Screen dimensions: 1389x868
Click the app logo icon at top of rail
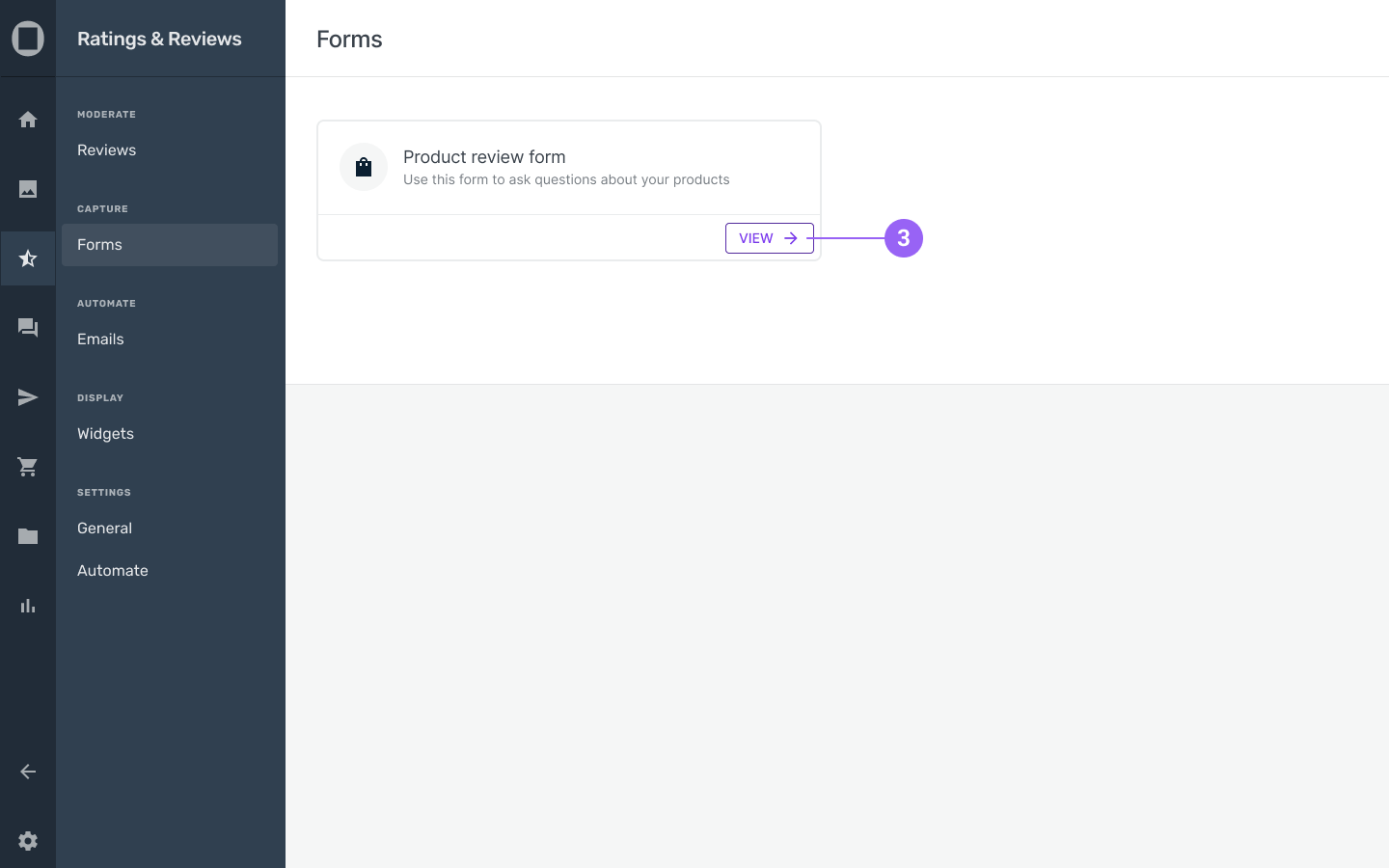click(28, 39)
